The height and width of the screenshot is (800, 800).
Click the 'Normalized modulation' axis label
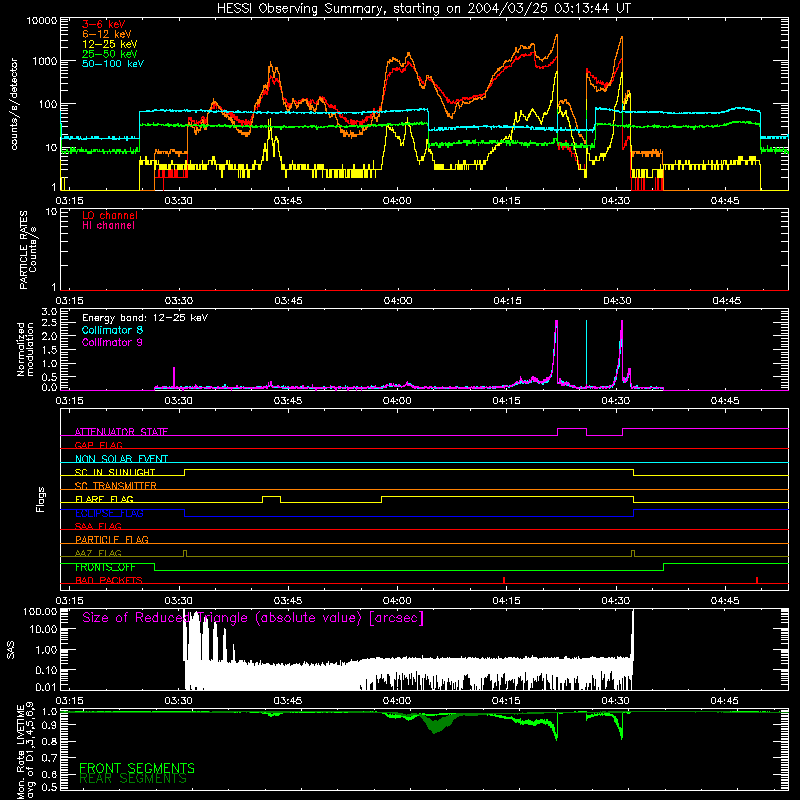pos(24,349)
